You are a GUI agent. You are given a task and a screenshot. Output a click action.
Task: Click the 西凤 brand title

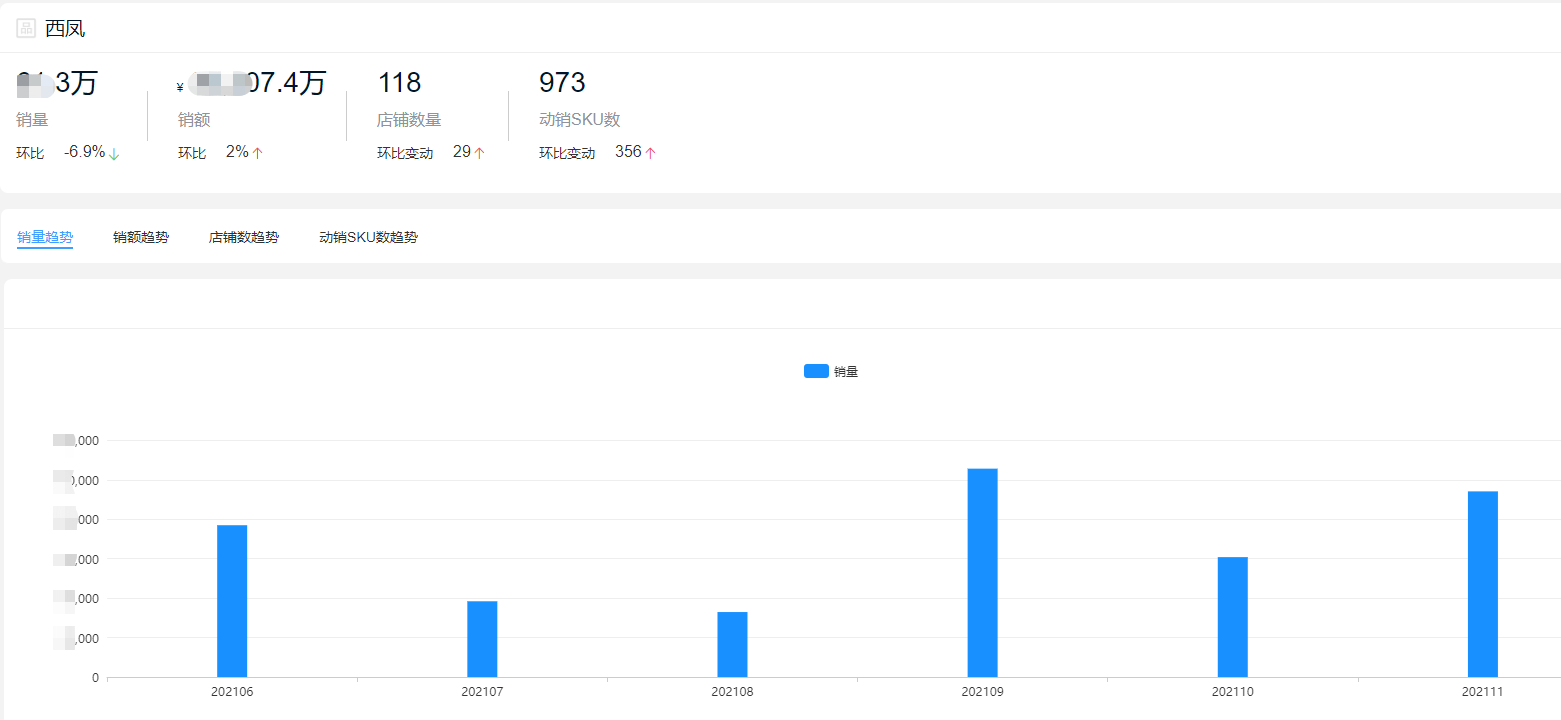click(x=65, y=28)
